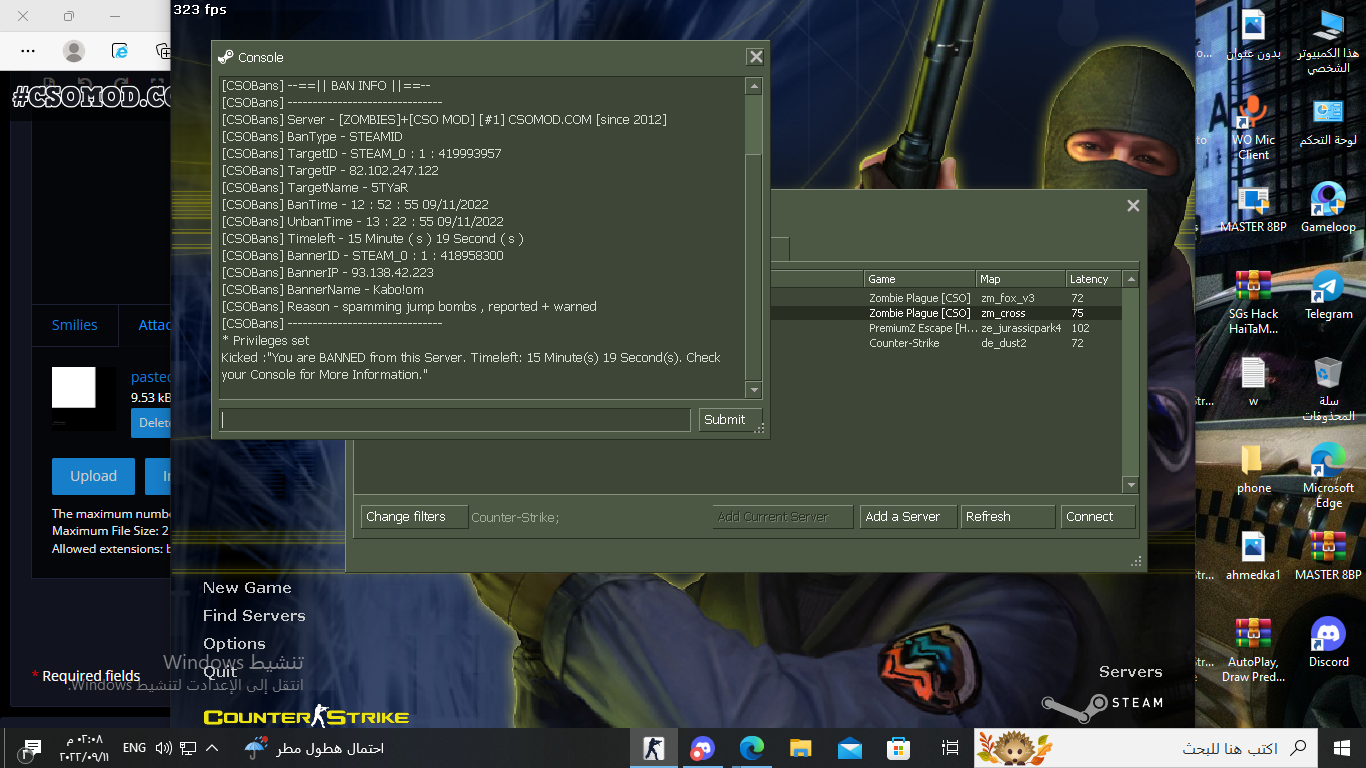Screen dimensions: 1366x768
Task: Click the Task View taskbar button
Action: click(x=950, y=748)
